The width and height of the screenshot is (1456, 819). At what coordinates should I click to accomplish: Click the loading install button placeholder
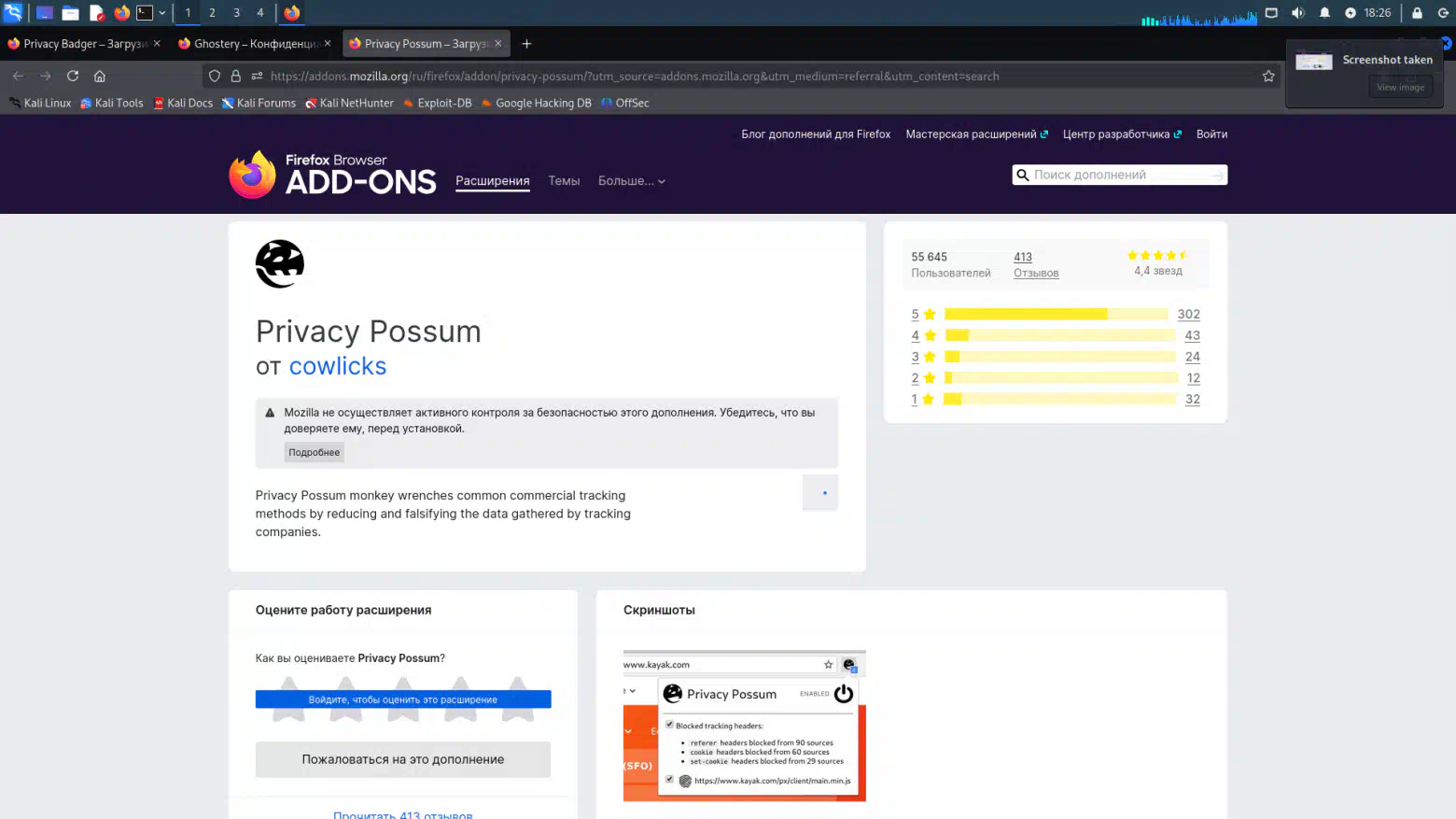(820, 492)
